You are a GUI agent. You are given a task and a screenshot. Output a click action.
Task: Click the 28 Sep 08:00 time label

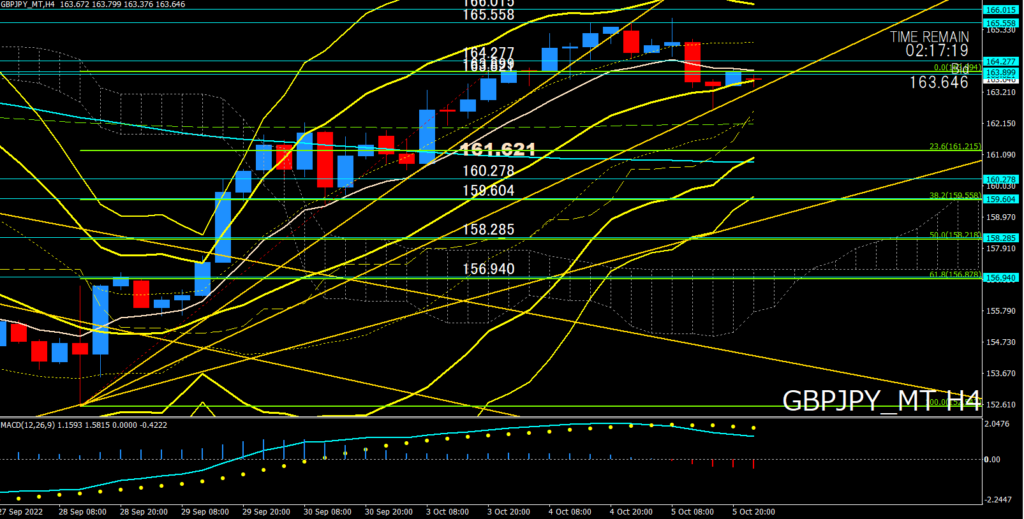coord(80,512)
